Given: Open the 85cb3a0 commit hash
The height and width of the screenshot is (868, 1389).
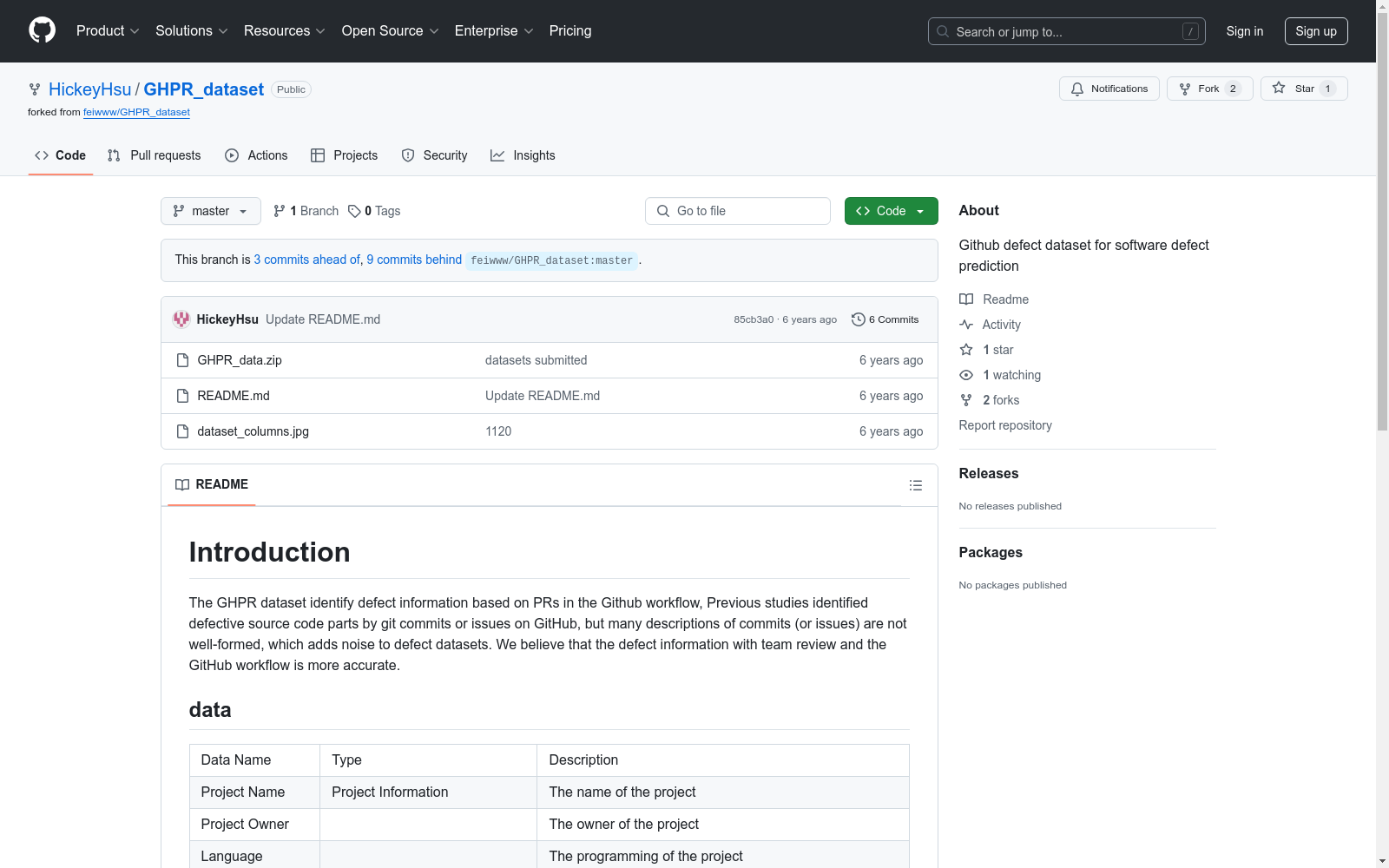Looking at the screenshot, I should click(754, 319).
